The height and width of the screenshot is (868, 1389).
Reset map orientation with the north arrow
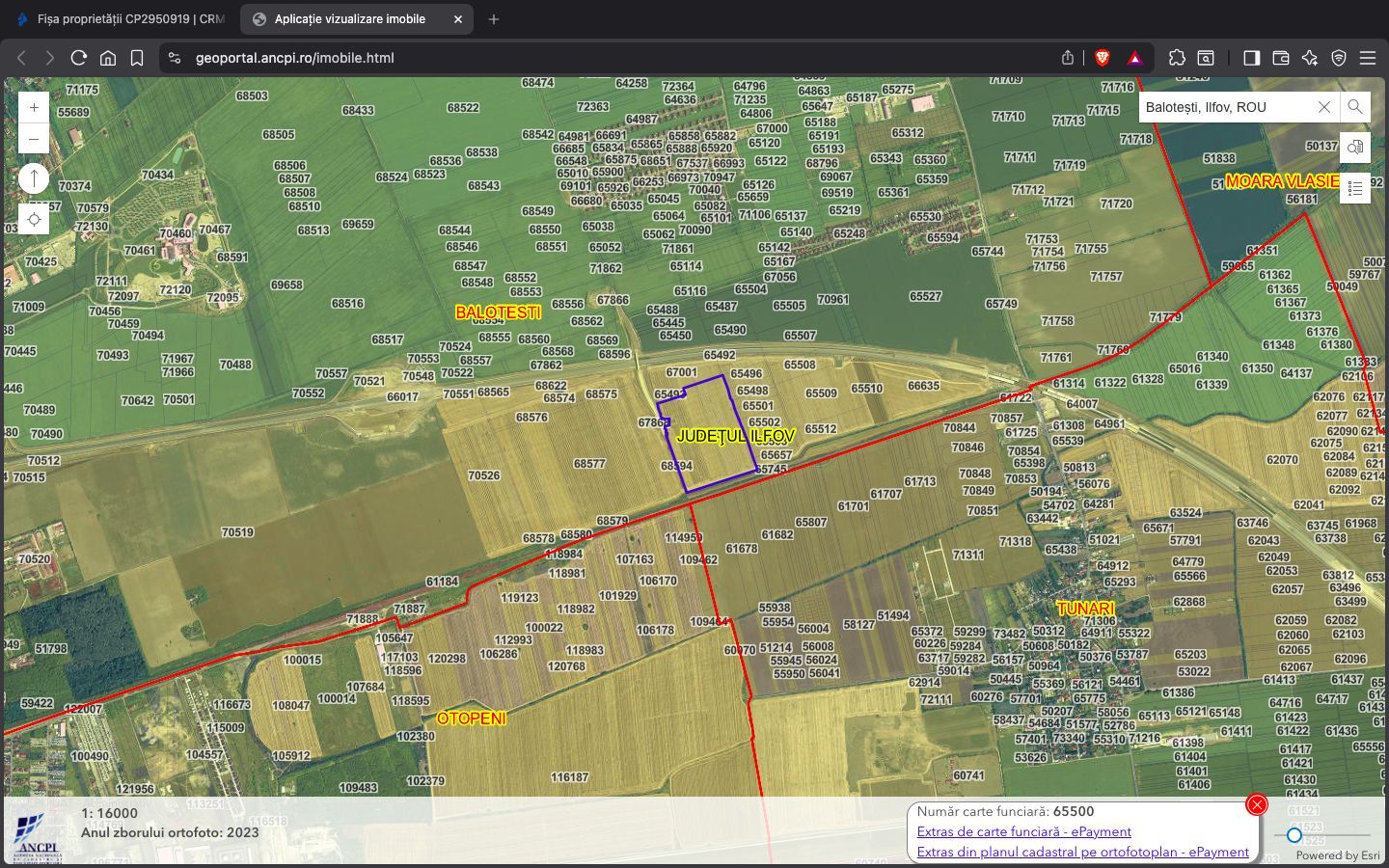33,177
